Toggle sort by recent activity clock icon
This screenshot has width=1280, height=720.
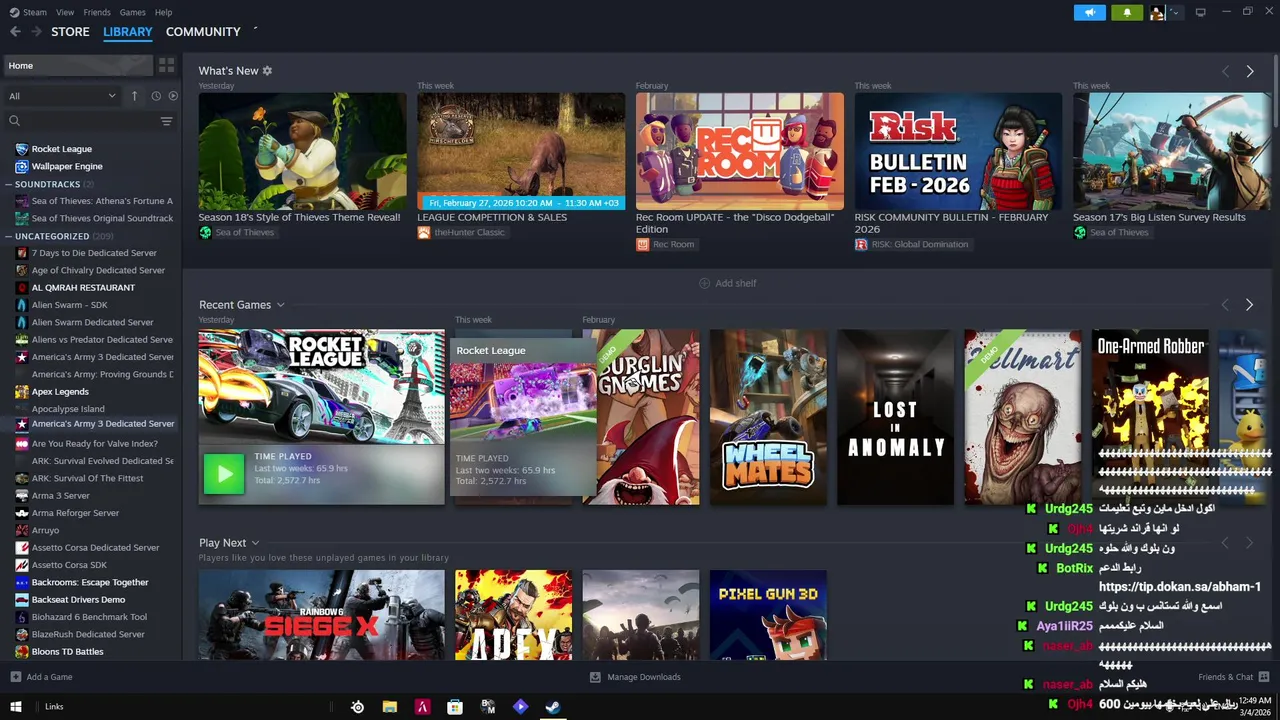click(x=156, y=96)
